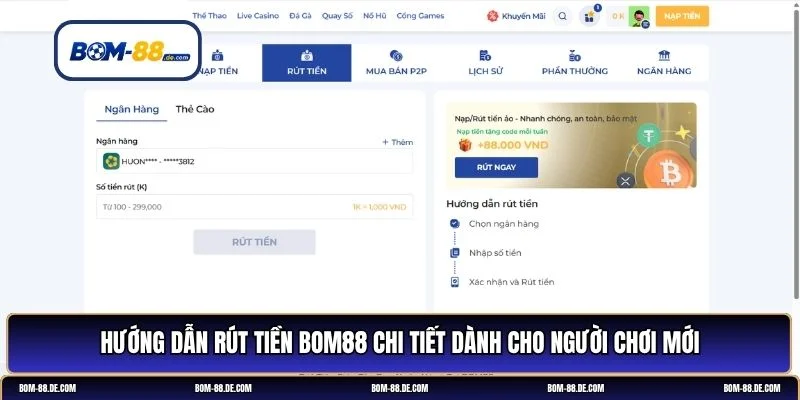Close the banner with the X icon

[626, 180]
